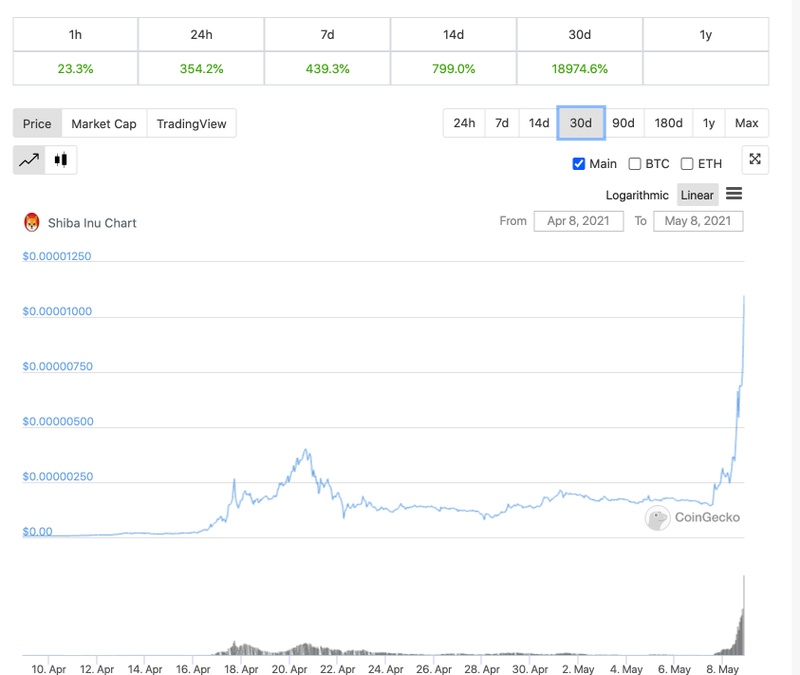The width and height of the screenshot is (800, 675).
Task: Open the Market Cap tab
Action: (x=104, y=123)
